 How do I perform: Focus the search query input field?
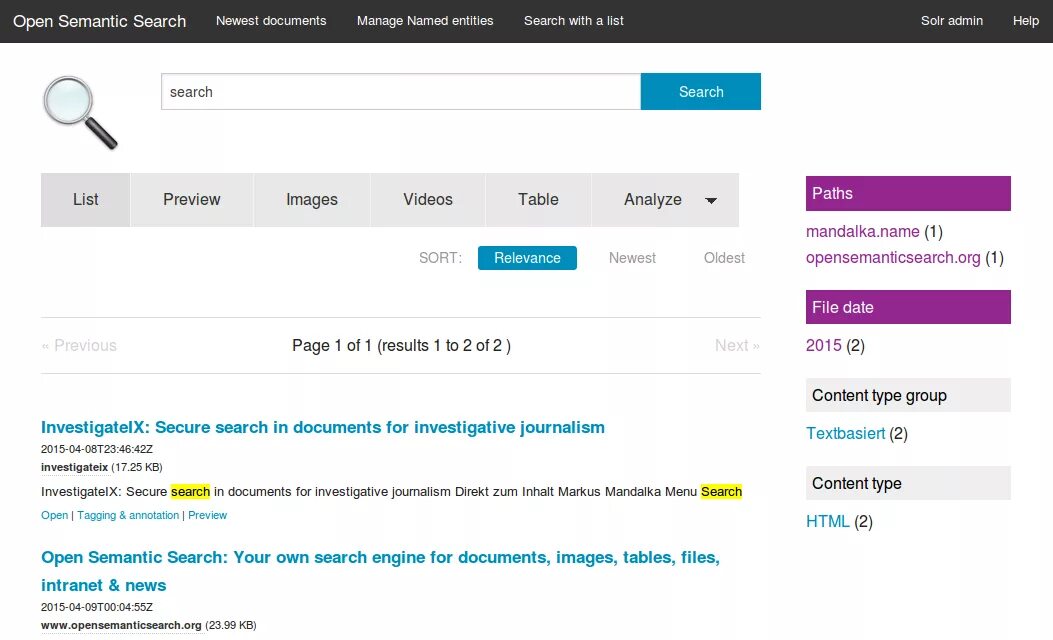tap(401, 91)
